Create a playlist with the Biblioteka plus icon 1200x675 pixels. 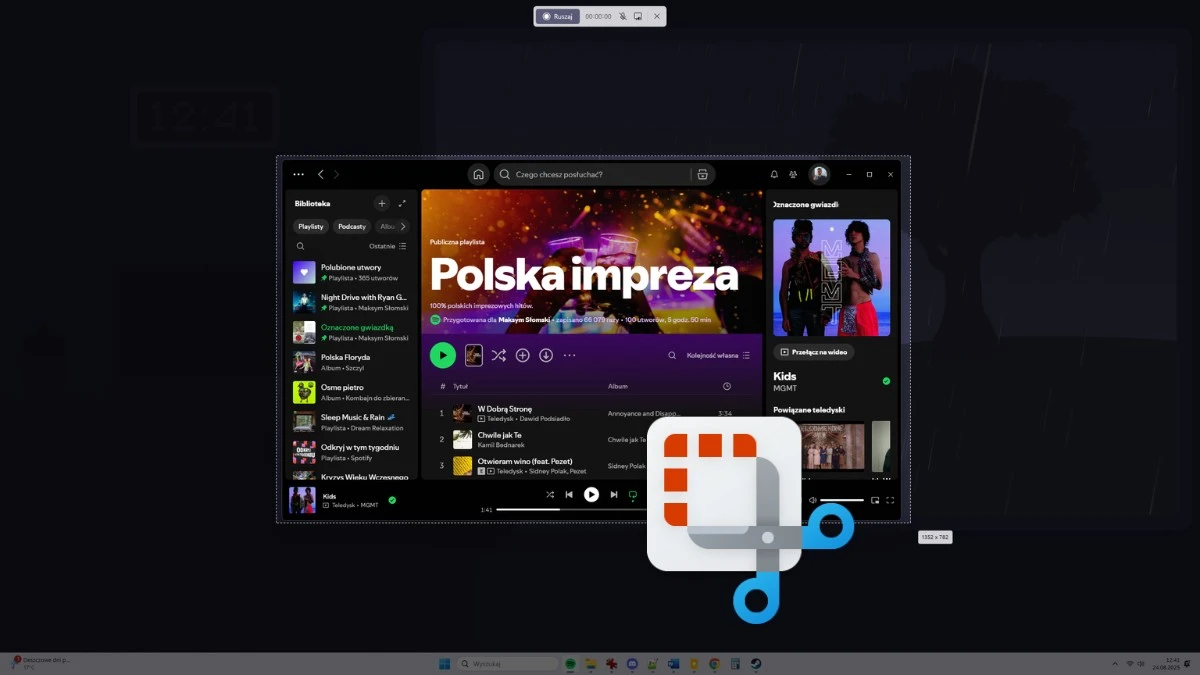pos(382,203)
